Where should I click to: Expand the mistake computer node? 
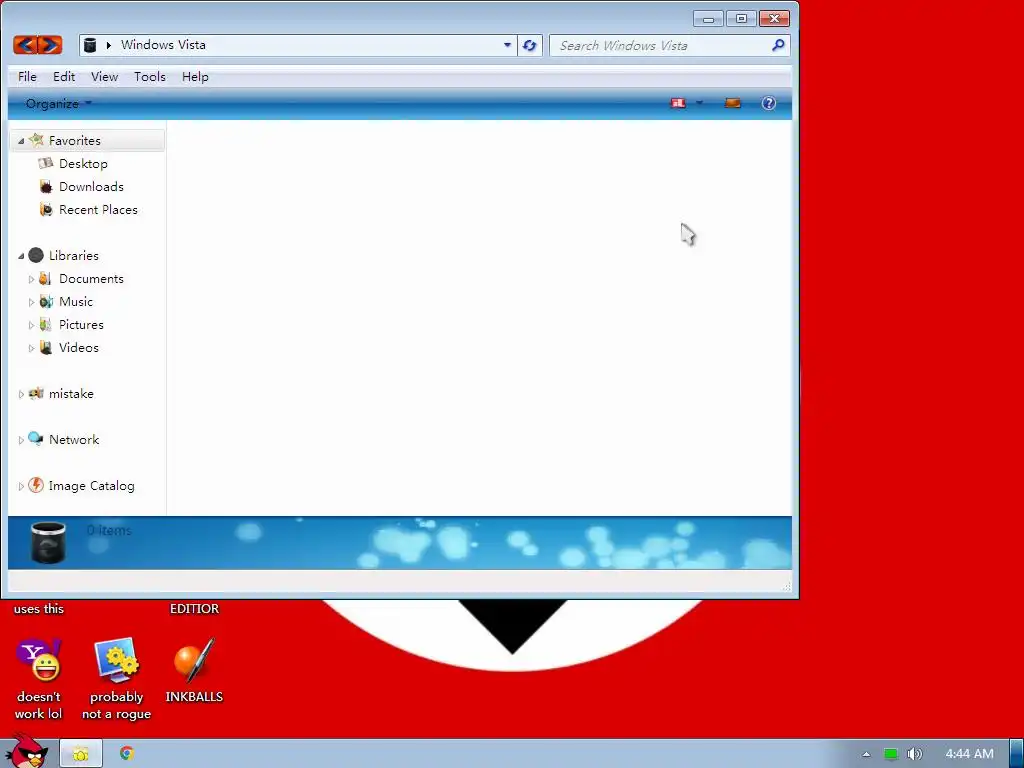point(21,394)
